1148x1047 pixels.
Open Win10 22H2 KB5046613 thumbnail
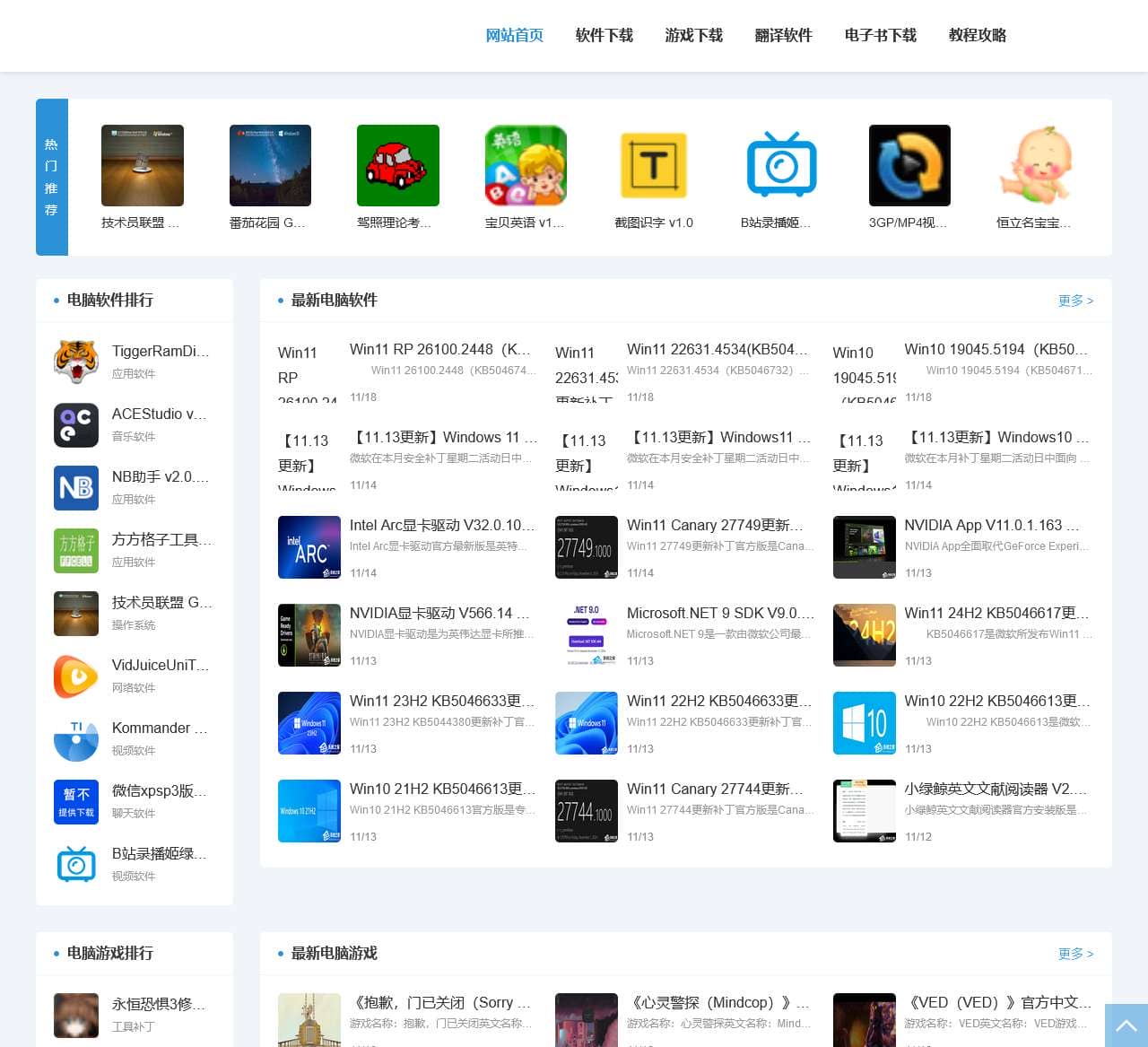click(865, 723)
